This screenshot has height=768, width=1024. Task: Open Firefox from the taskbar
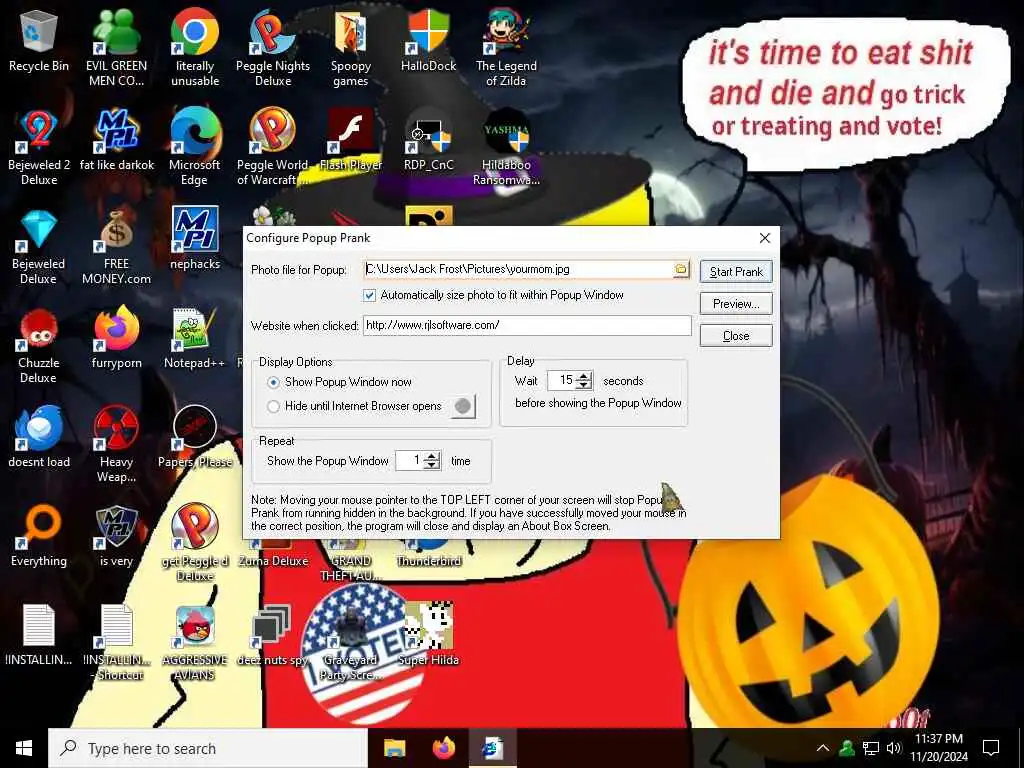(444, 748)
